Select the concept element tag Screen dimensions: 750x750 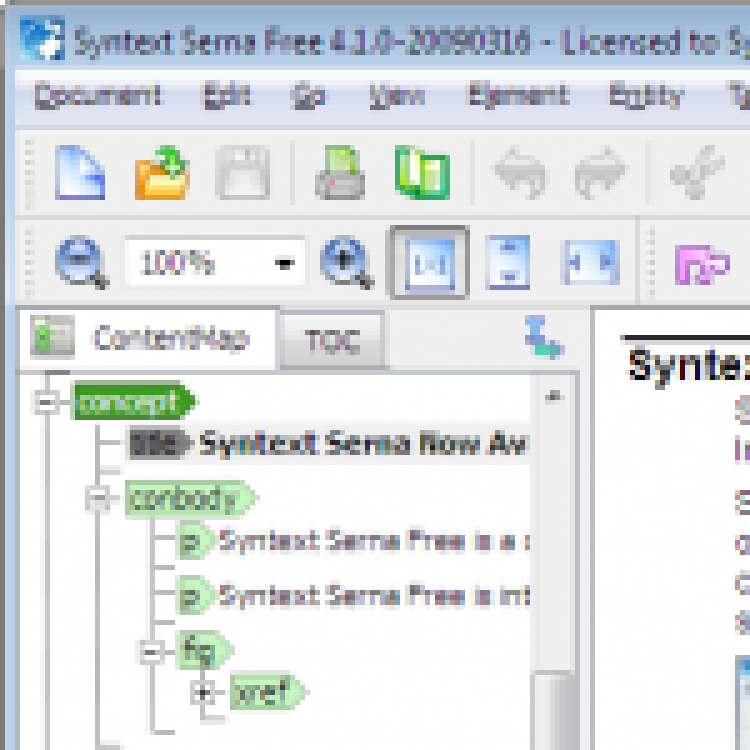point(133,401)
